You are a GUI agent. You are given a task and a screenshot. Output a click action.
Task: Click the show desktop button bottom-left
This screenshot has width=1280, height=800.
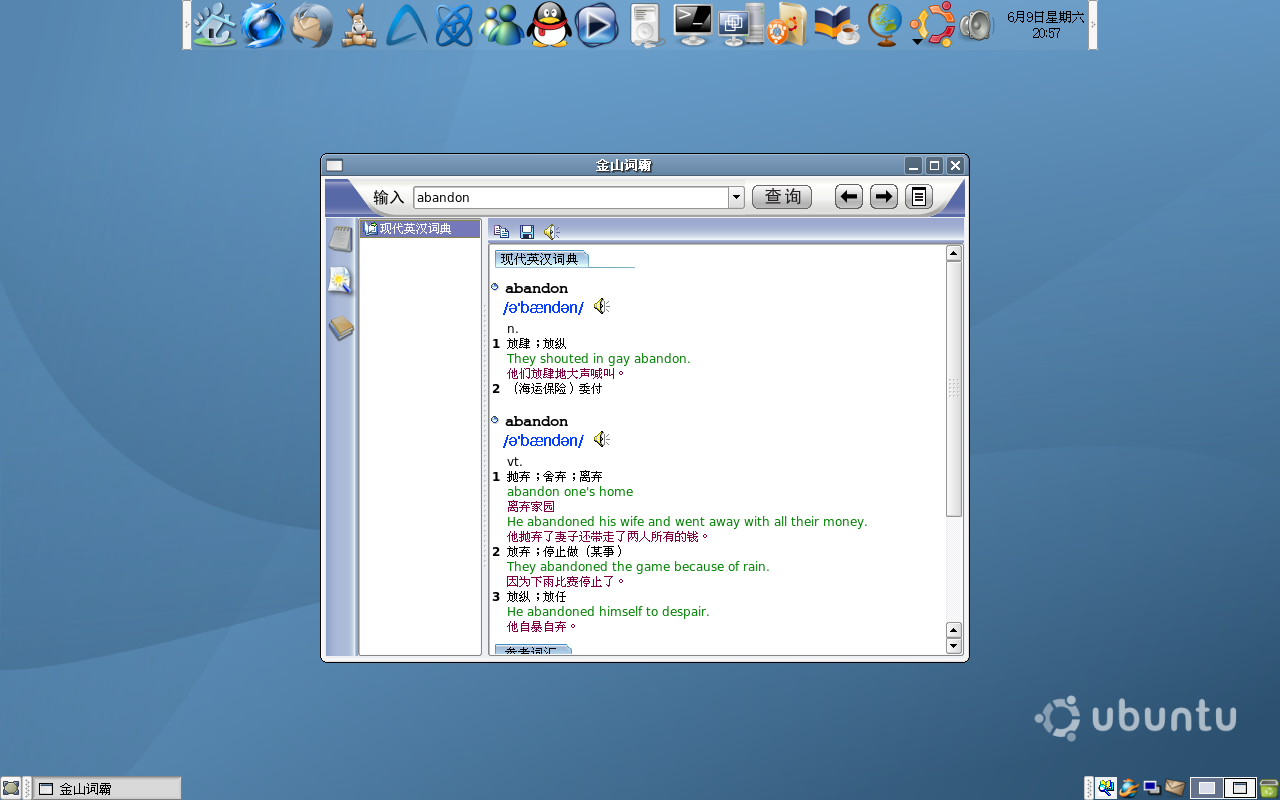11,788
